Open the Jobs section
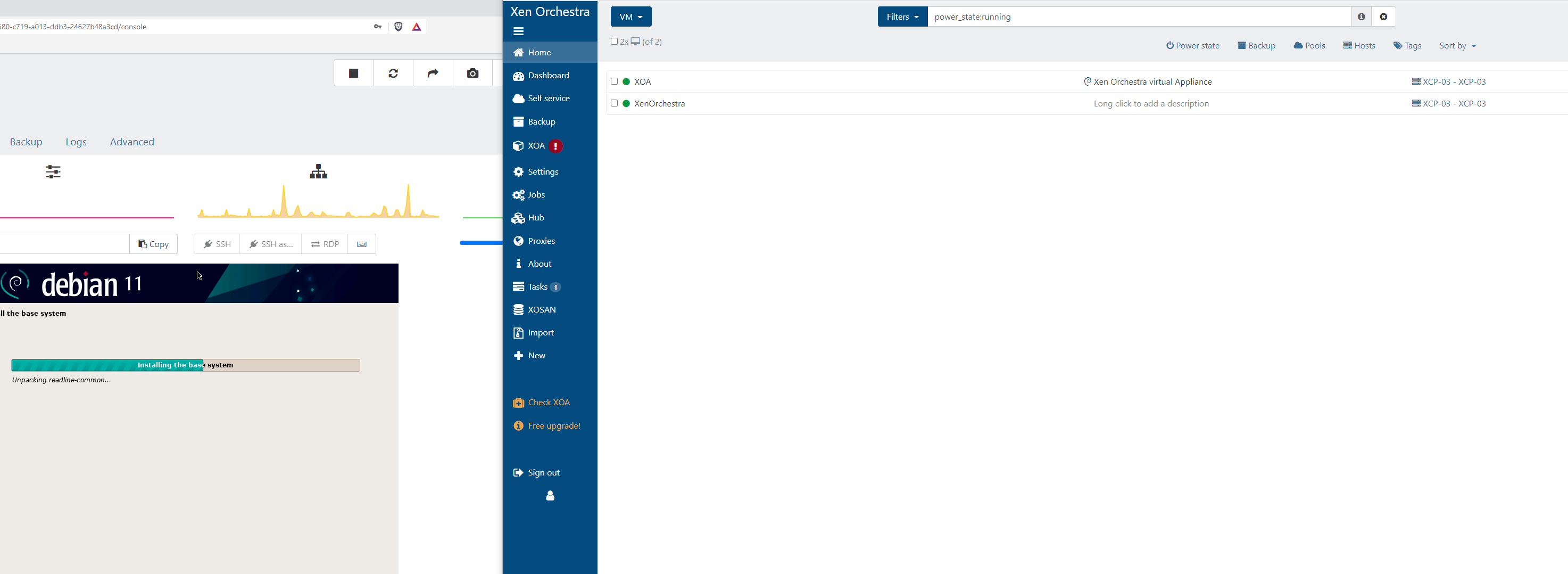 coord(550,195)
